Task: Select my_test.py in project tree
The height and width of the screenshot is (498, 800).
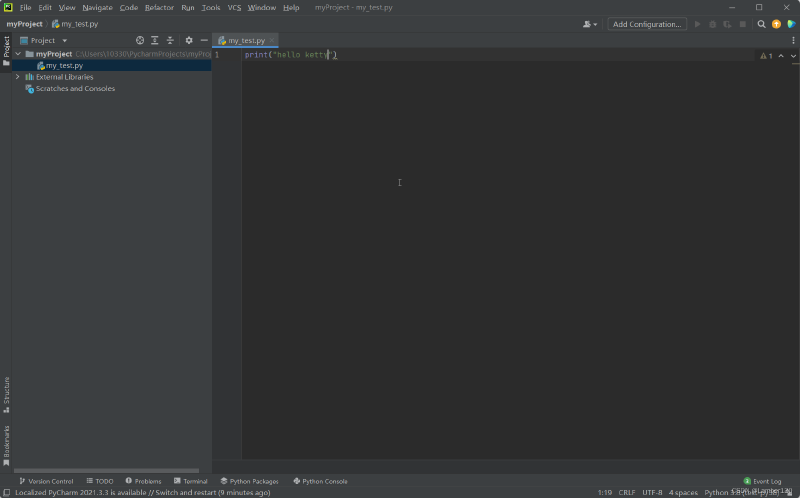Action: [x=111, y=65]
